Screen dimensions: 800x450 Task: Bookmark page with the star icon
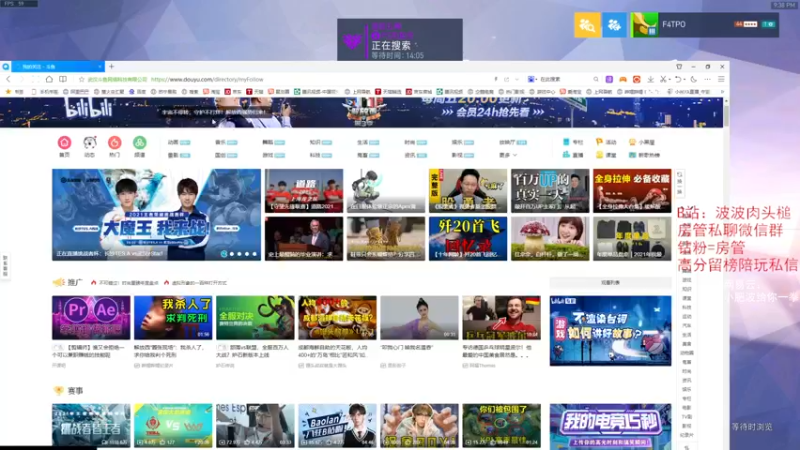81,79
